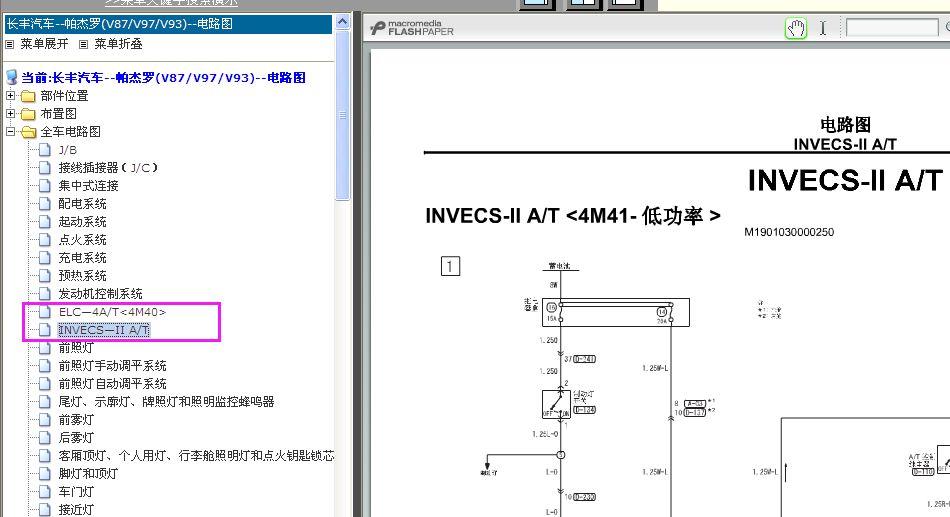Click the 菜单折叠 collapse-all menu link
This screenshot has height=517, width=950.
pos(118,44)
